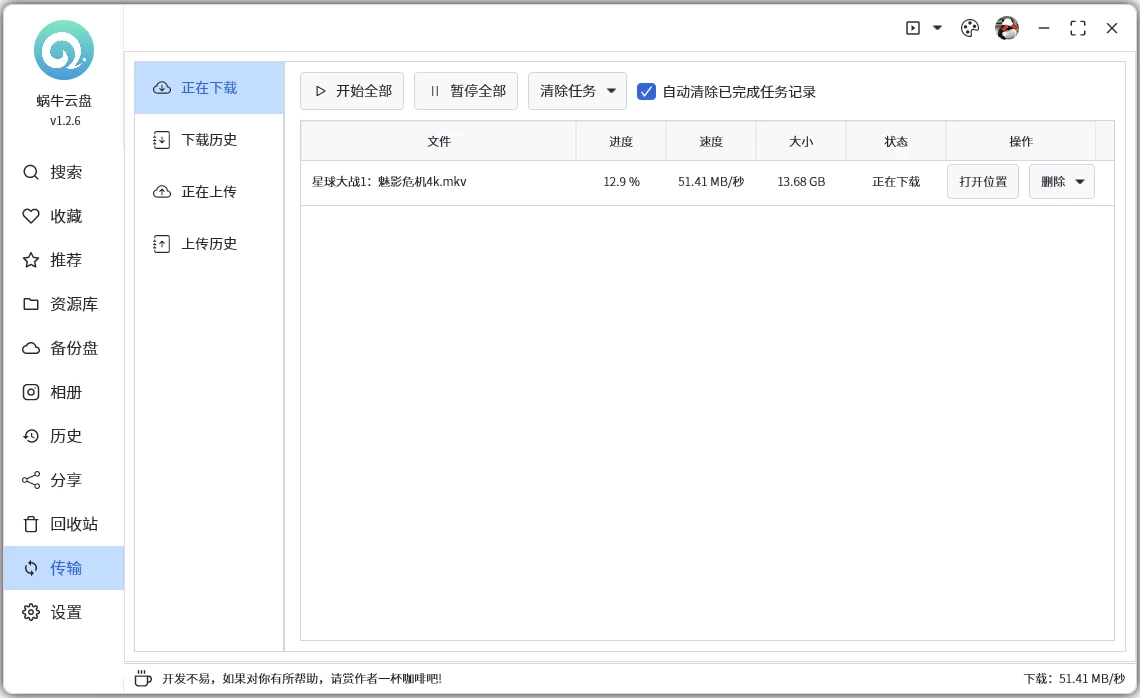Click Open Location for the mkv file

tap(983, 182)
